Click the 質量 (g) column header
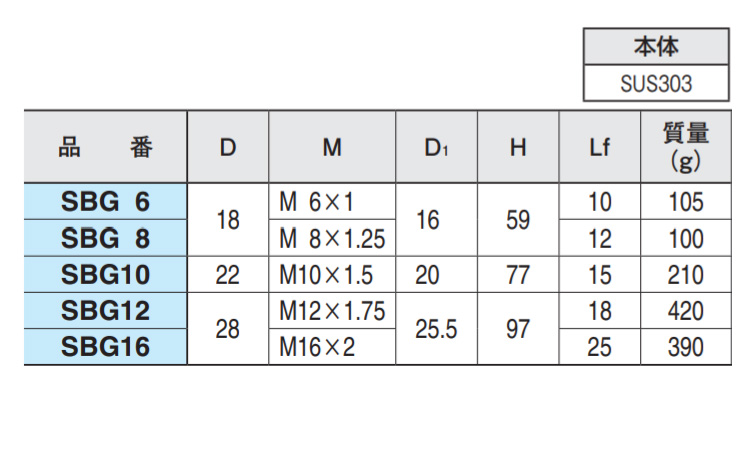750x450 pixels. pyautogui.click(x=686, y=147)
